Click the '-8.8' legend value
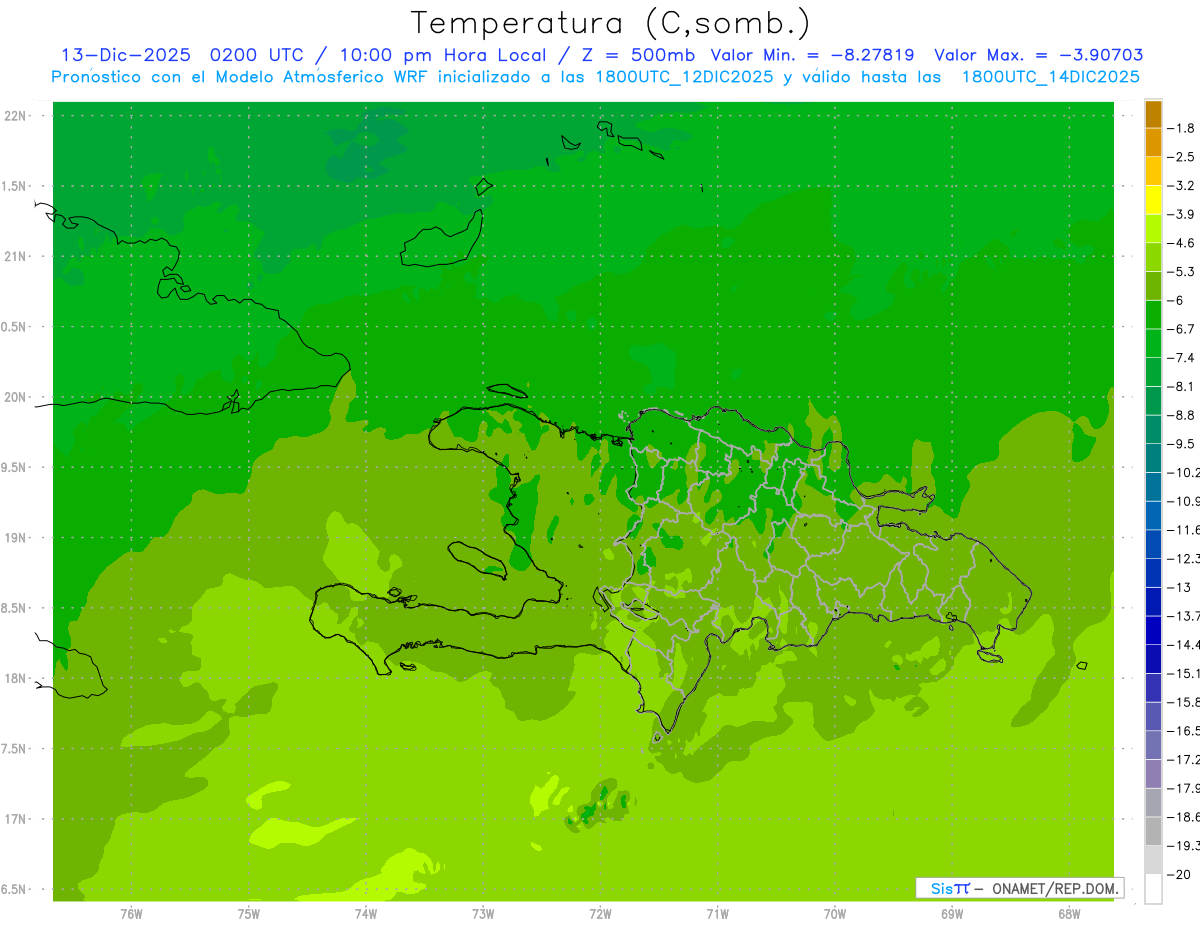Screen dimensions: 1200x927 click(1183, 415)
